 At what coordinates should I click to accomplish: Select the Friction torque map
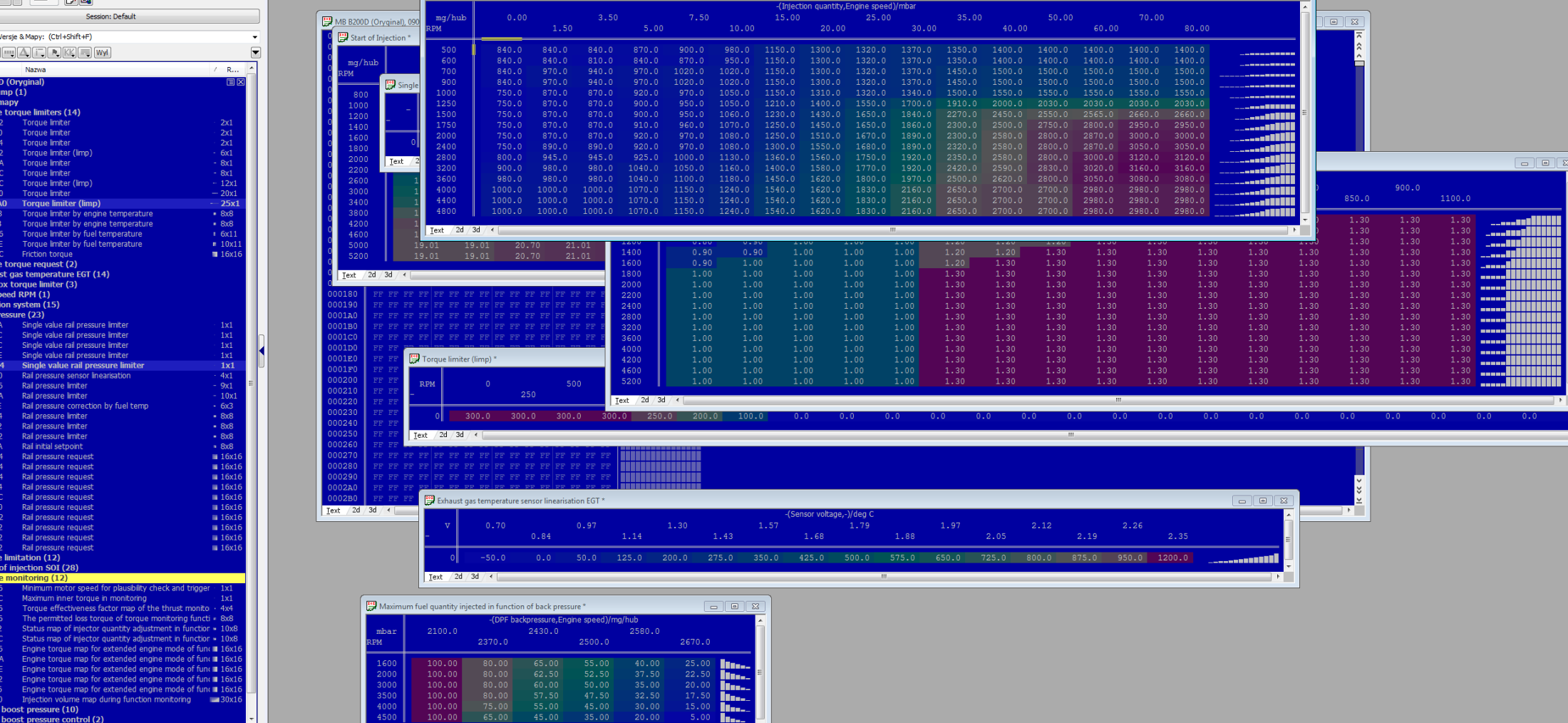pos(122,254)
